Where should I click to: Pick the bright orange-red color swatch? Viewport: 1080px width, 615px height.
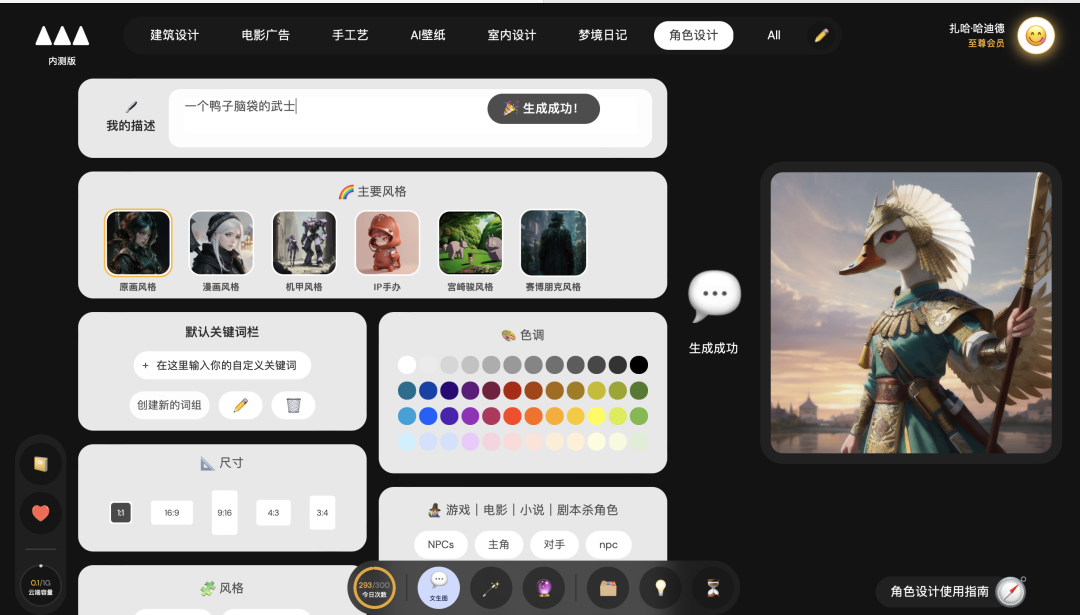(x=512, y=416)
